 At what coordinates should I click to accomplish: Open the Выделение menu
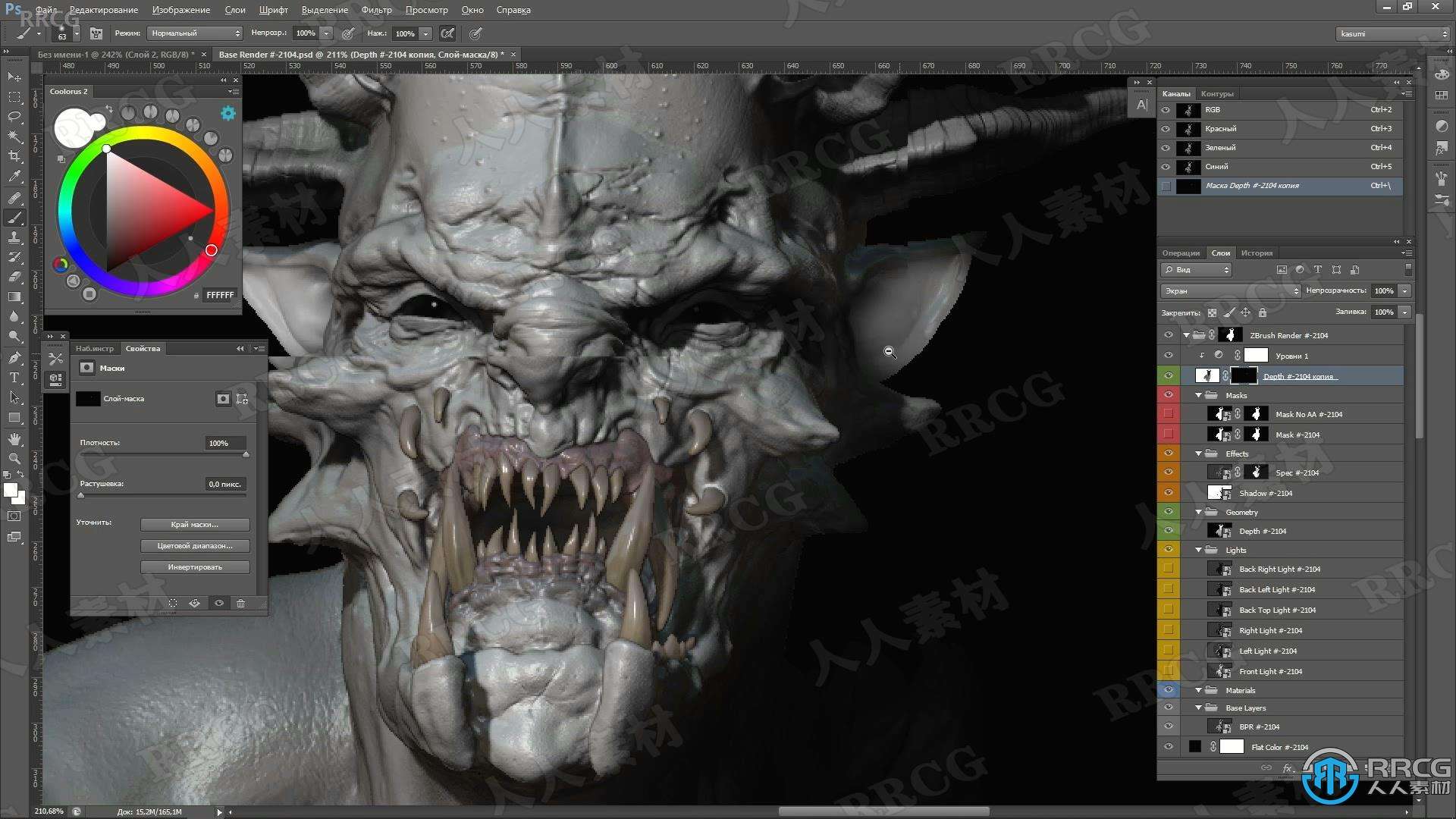[325, 10]
